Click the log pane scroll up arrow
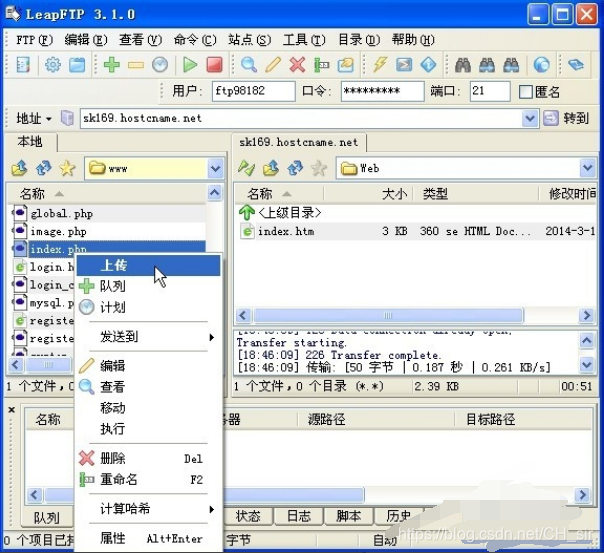 [x=587, y=340]
